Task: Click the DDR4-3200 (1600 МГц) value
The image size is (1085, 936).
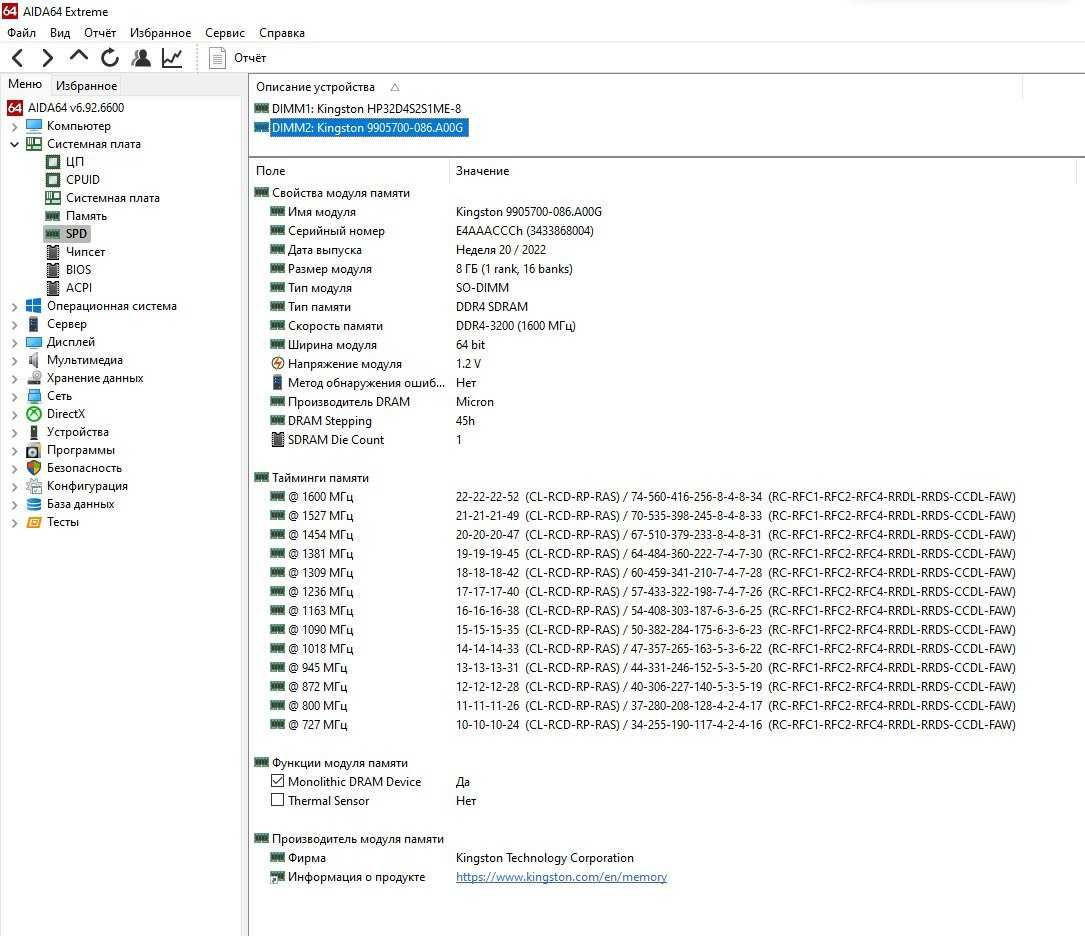Action: pyautogui.click(x=516, y=325)
